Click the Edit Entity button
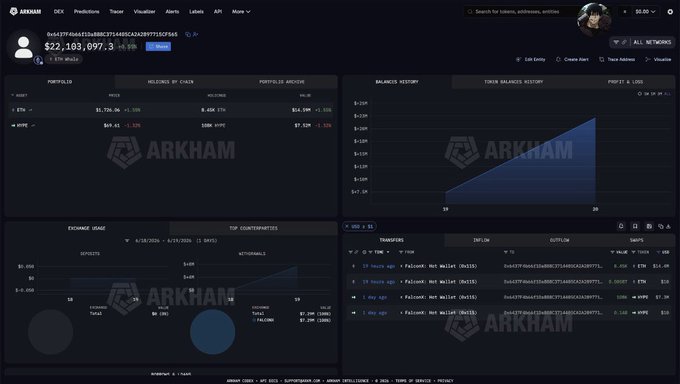The image size is (680, 384). [530, 59]
